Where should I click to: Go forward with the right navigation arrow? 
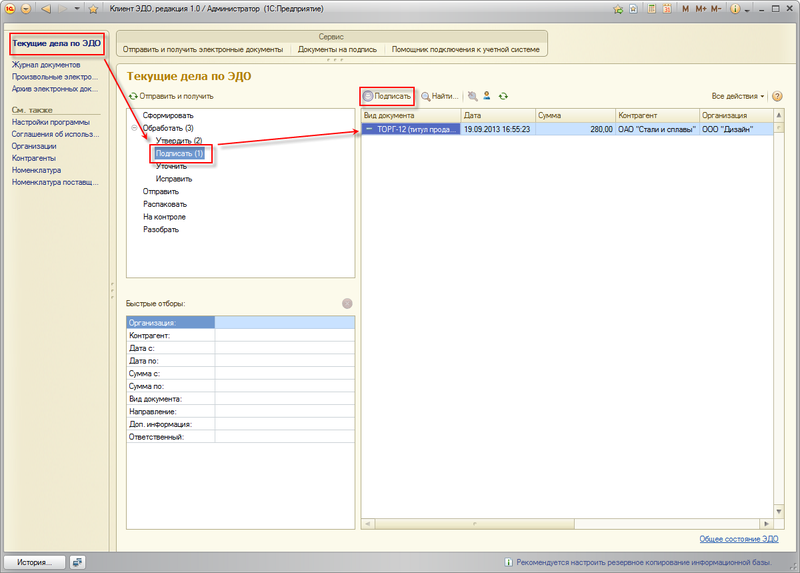(62, 9)
